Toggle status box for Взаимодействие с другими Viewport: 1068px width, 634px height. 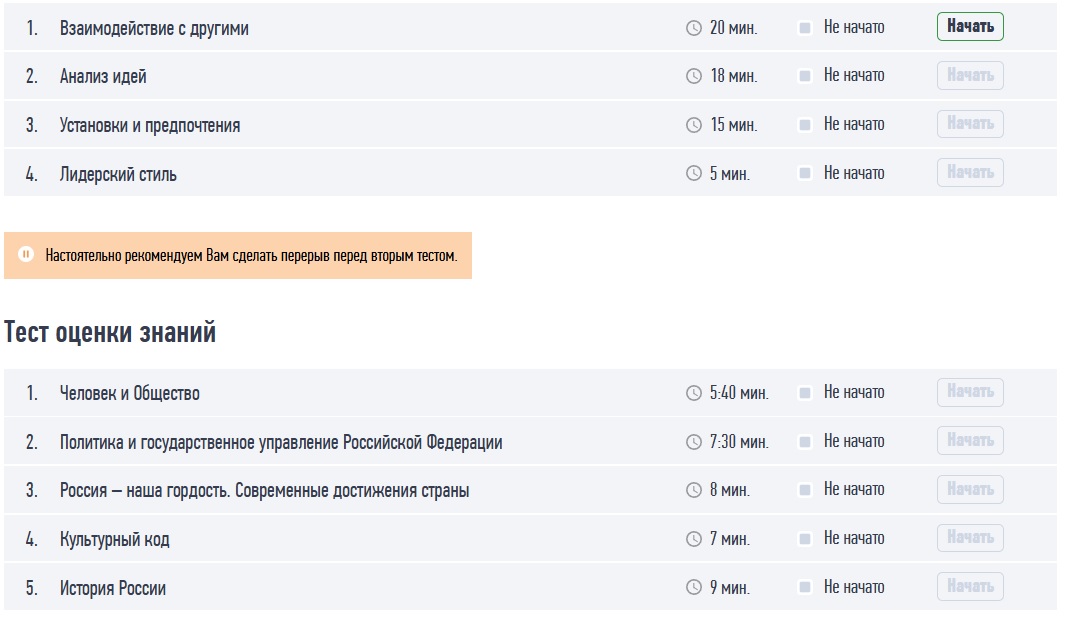(805, 28)
